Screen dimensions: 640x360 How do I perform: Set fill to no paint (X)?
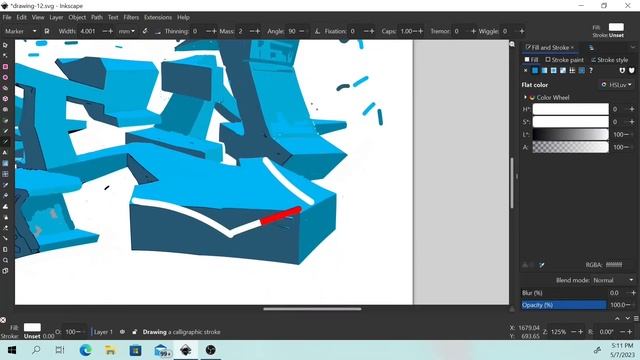(x=526, y=71)
